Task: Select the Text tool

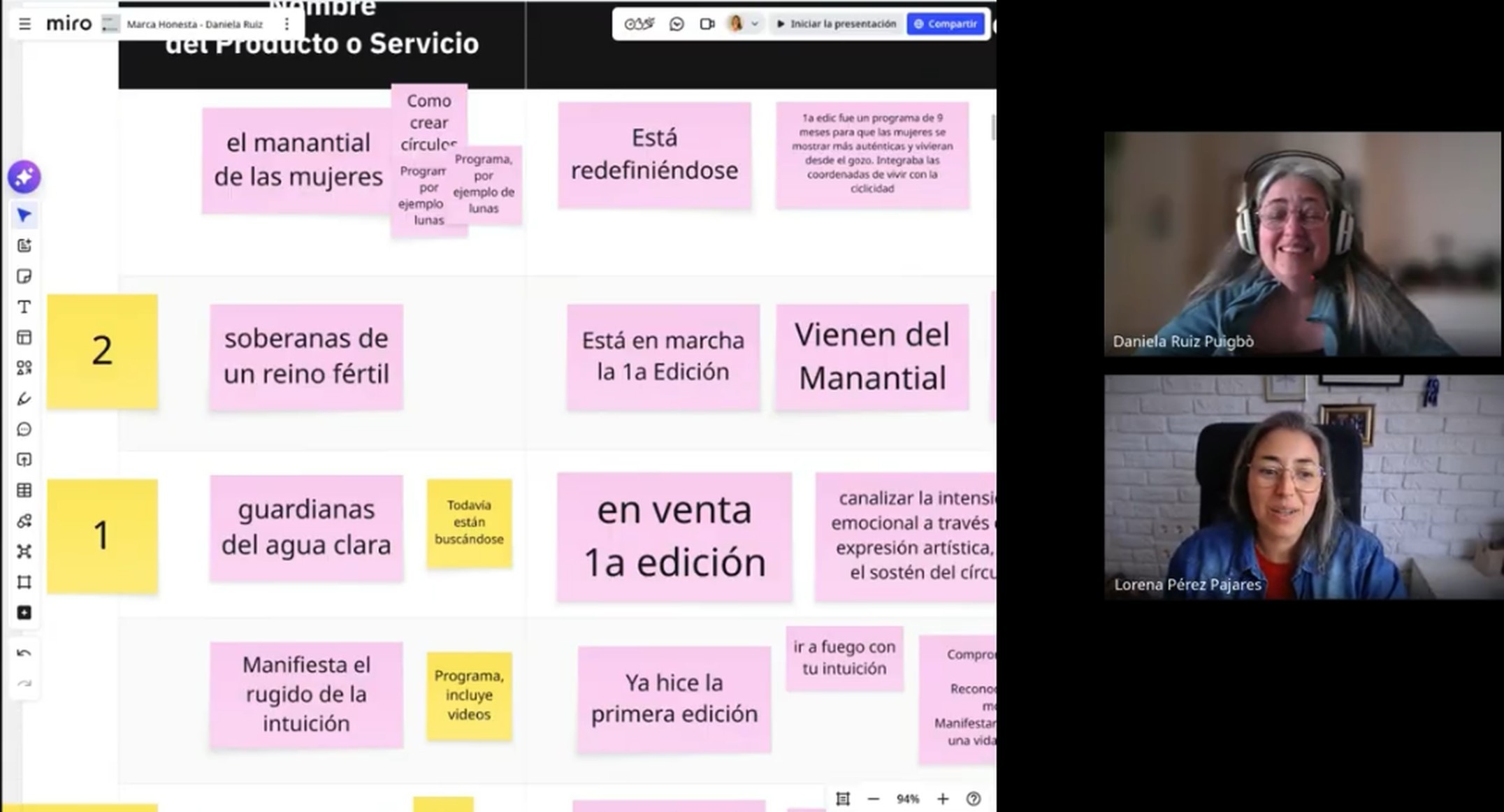Action: [24, 307]
